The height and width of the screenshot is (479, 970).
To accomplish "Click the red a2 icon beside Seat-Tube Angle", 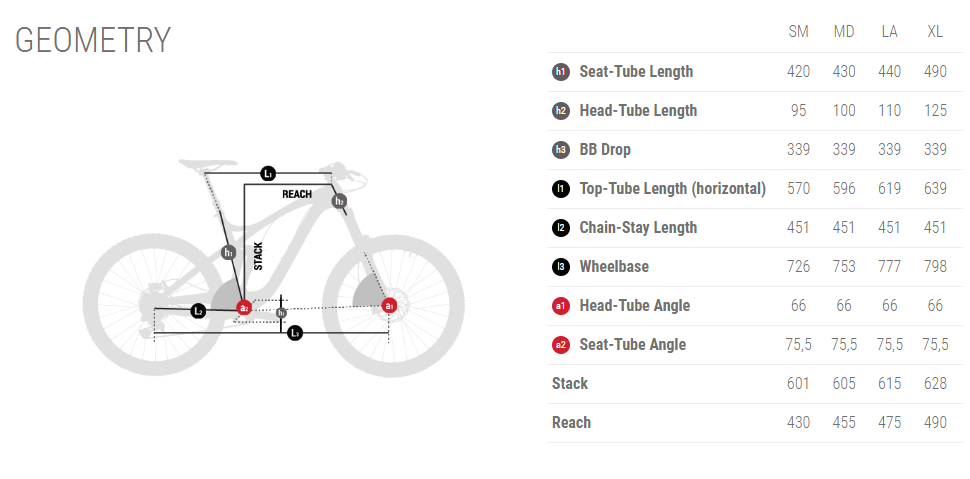I will coord(560,345).
